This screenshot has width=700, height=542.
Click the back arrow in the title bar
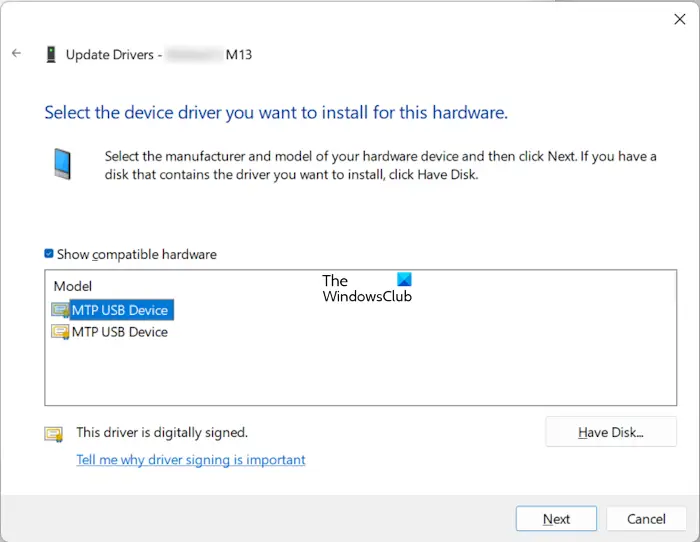16,54
